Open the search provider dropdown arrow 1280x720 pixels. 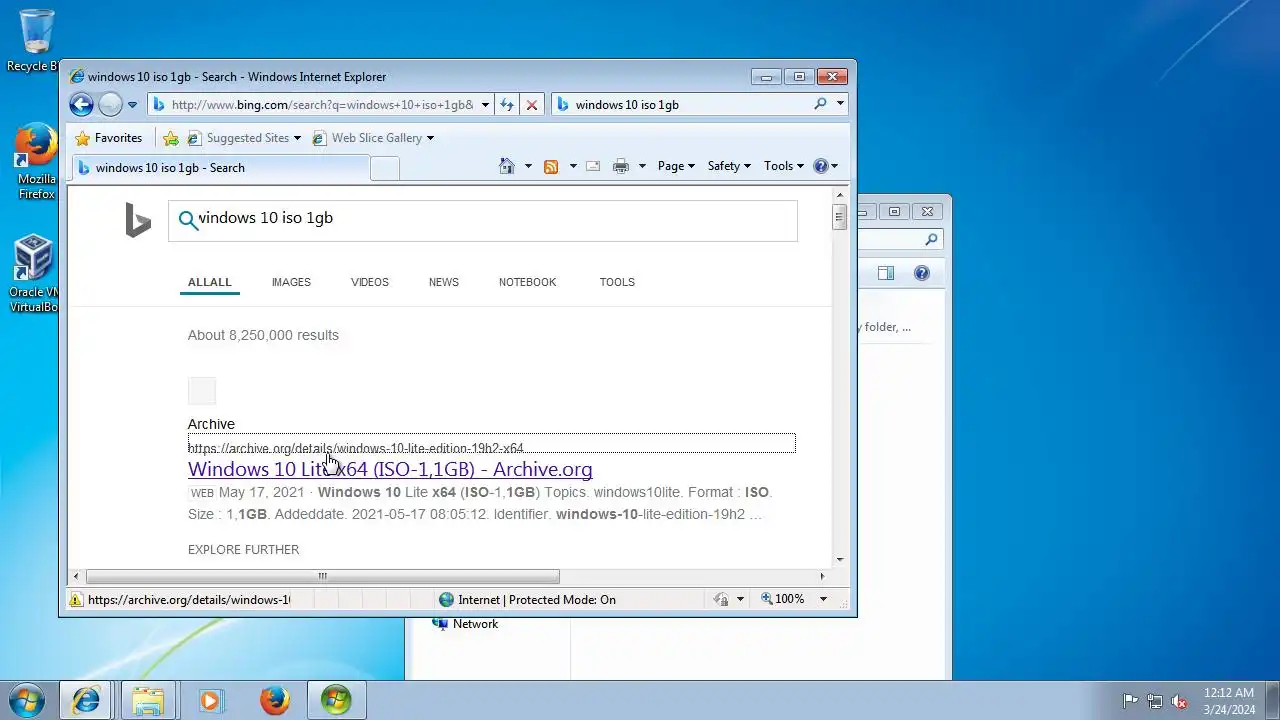[x=840, y=104]
